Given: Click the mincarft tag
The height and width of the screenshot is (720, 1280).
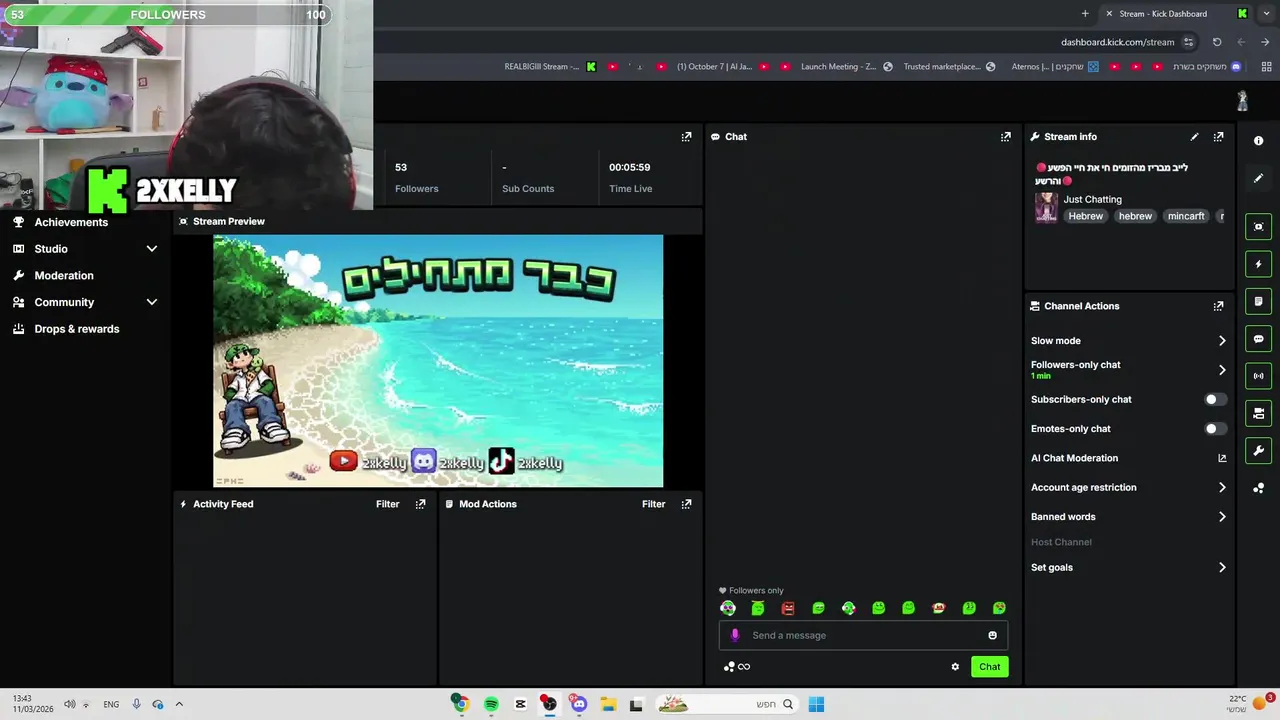Looking at the screenshot, I should point(1186,216).
